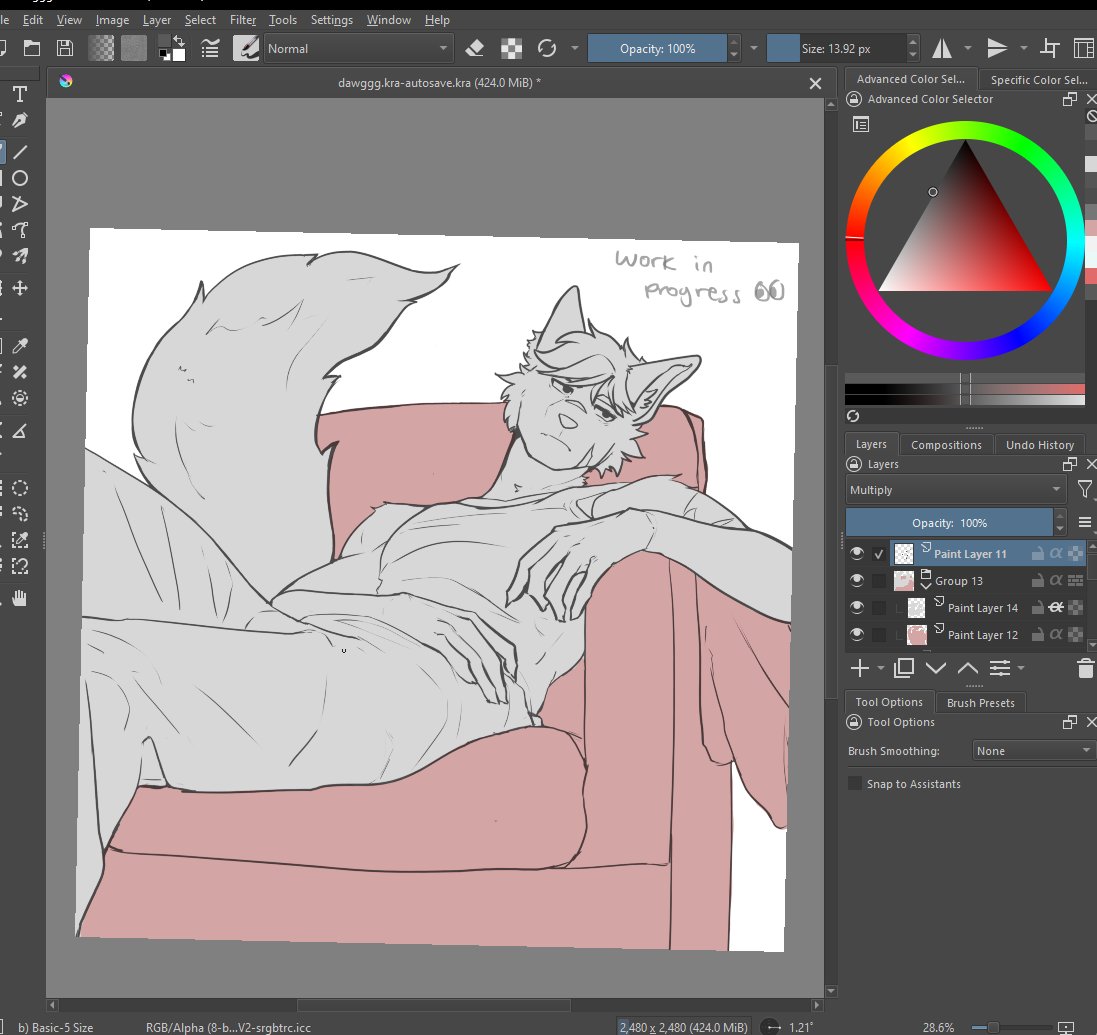Image resolution: width=1097 pixels, height=1035 pixels.
Task: Select the Smart Patch tool
Action: click(20, 372)
